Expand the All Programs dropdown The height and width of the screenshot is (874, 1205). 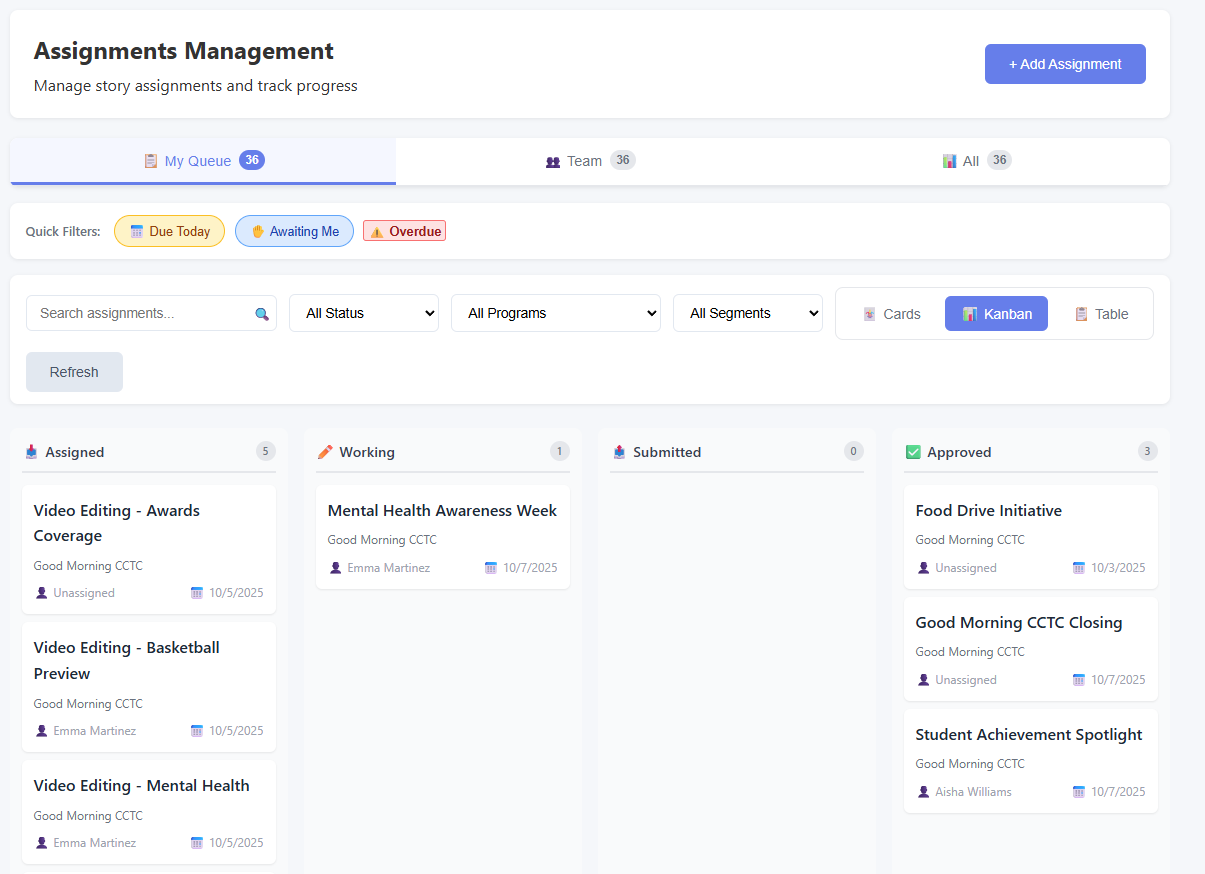coord(555,313)
